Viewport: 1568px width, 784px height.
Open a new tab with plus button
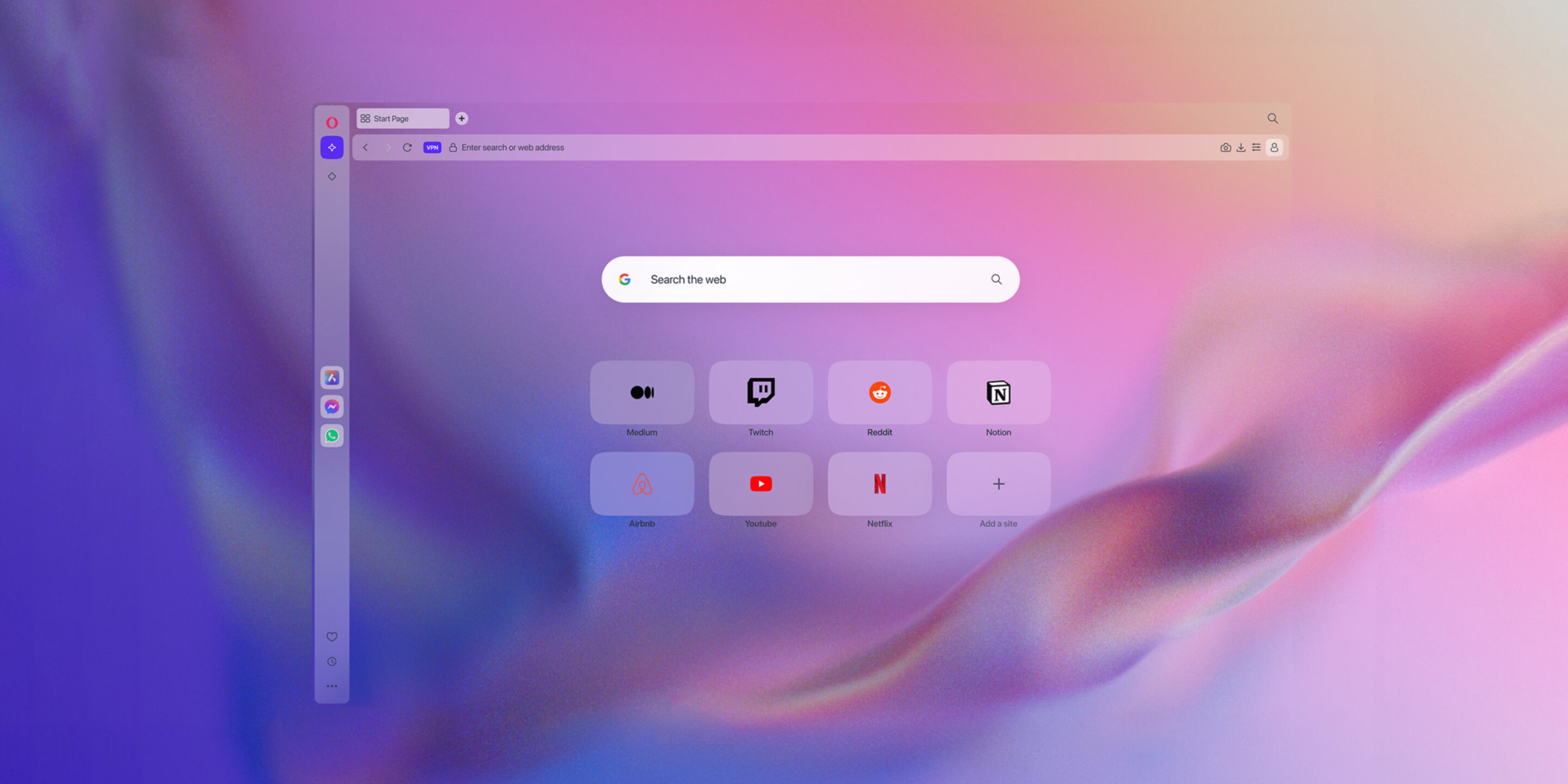click(462, 118)
